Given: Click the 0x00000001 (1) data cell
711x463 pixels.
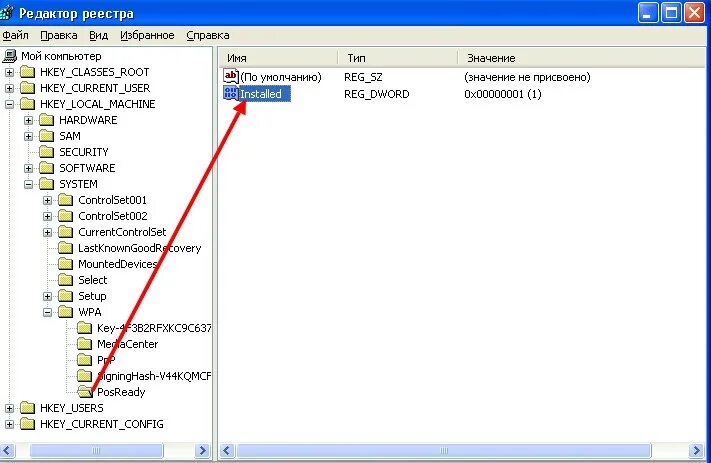Looking at the screenshot, I should pyautogui.click(x=503, y=94).
